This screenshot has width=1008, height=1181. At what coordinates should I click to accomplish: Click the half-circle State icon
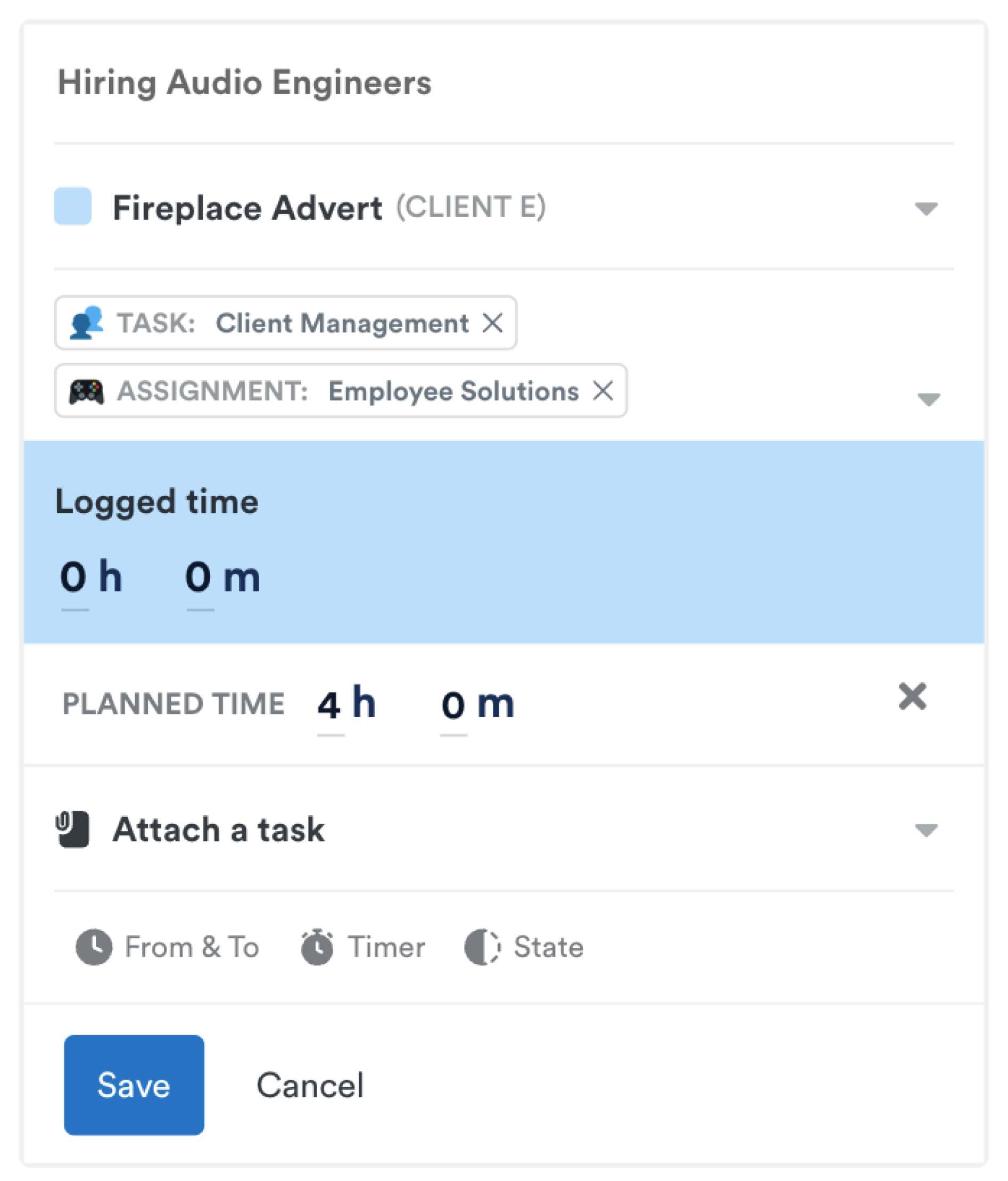[482, 947]
